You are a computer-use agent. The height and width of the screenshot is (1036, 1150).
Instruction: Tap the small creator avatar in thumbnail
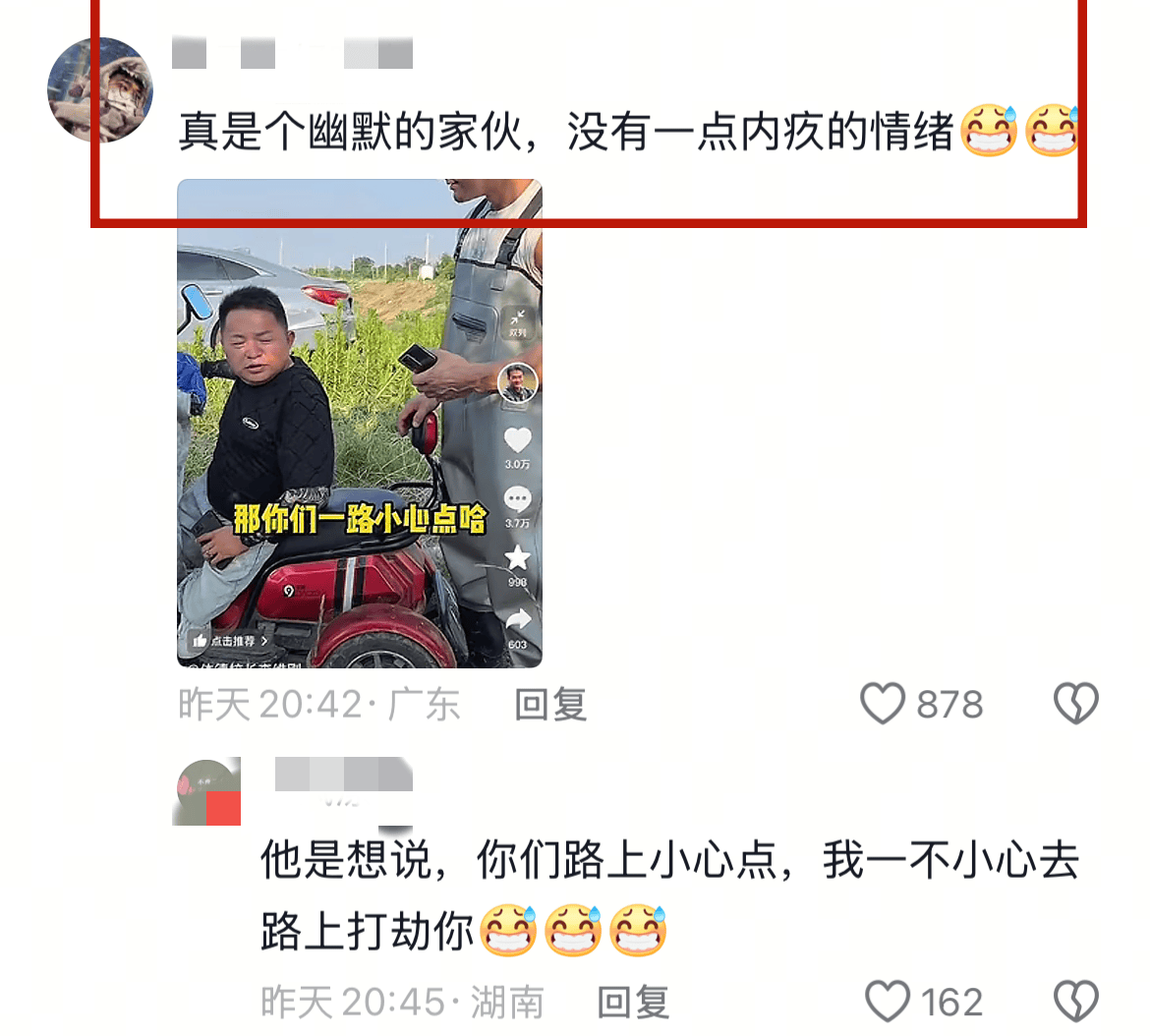click(518, 383)
